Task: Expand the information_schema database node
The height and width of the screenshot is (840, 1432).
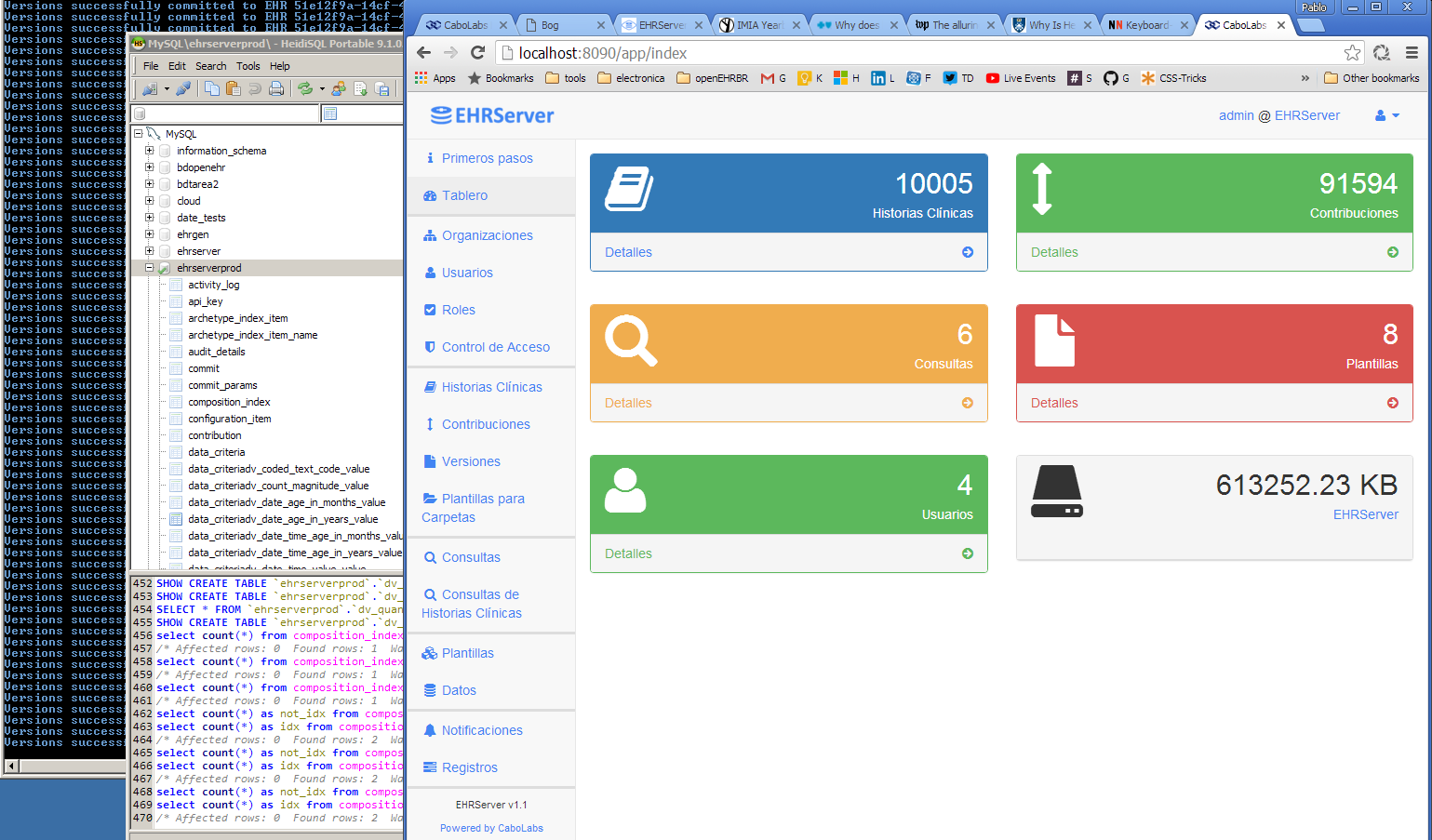Action: tap(149, 151)
